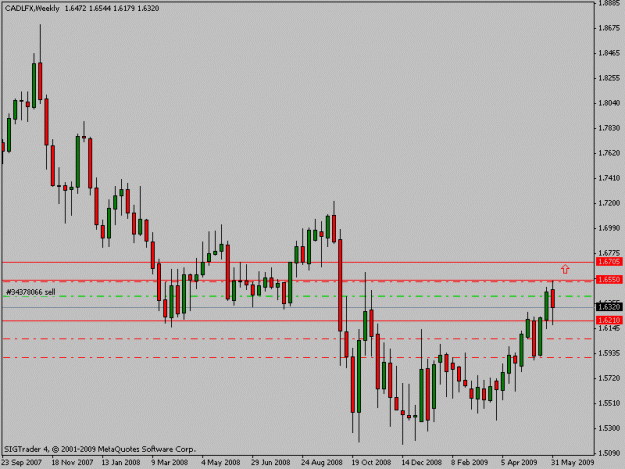Click the 31 May 2009 date label
Image resolution: width=625 pixels, height=469 pixels.
572,463
